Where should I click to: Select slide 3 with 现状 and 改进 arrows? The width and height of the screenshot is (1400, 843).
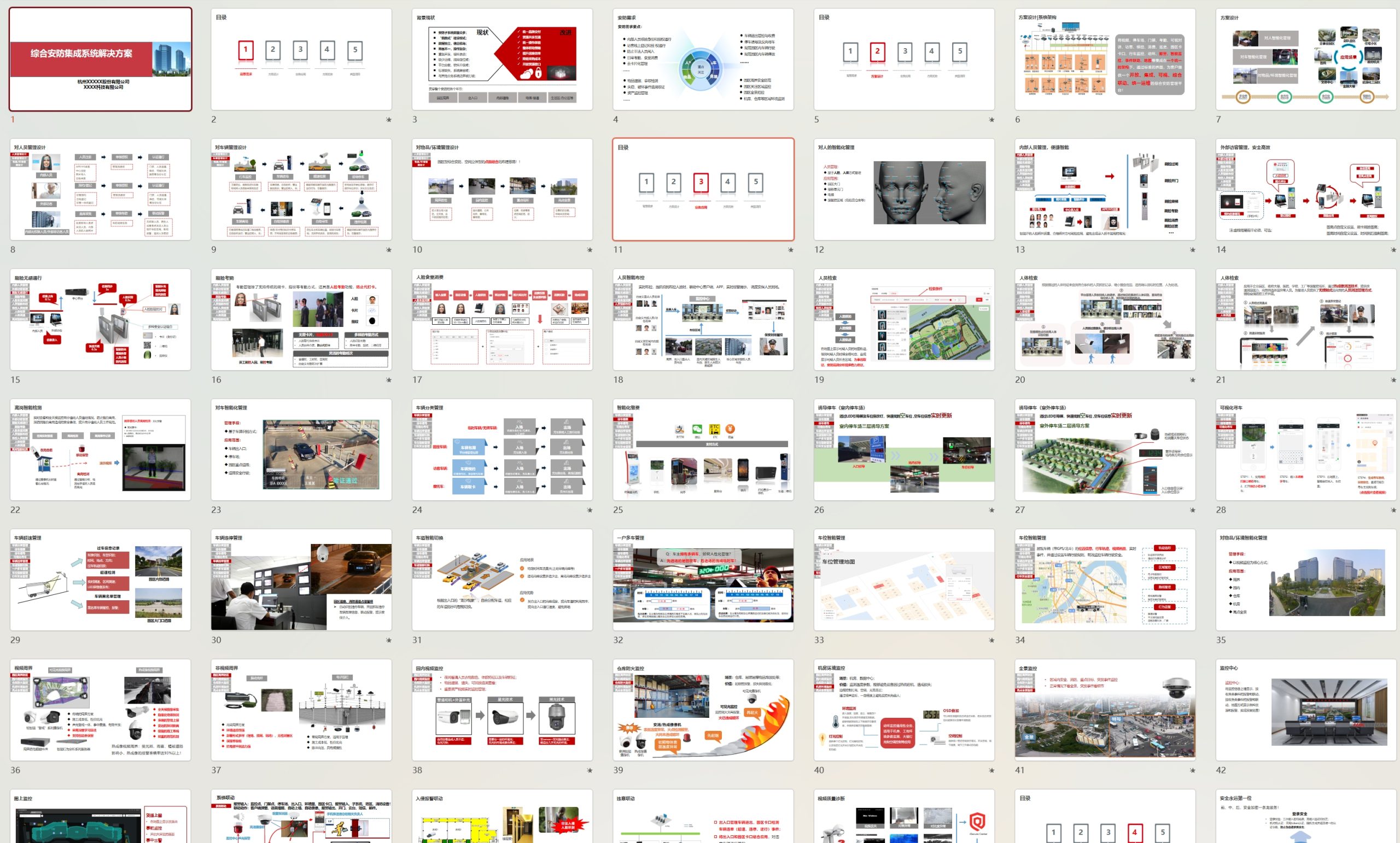click(x=502, y=59)
